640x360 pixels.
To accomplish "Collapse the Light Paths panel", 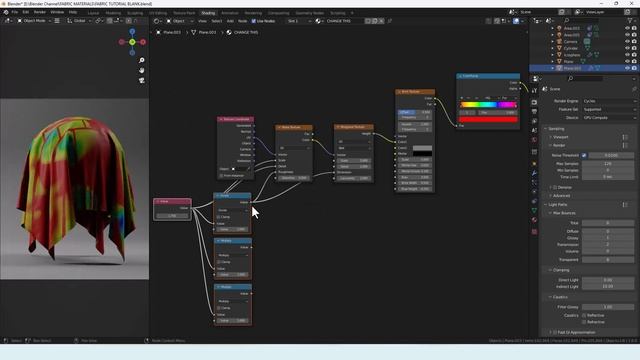I will [x=546, y=205].
